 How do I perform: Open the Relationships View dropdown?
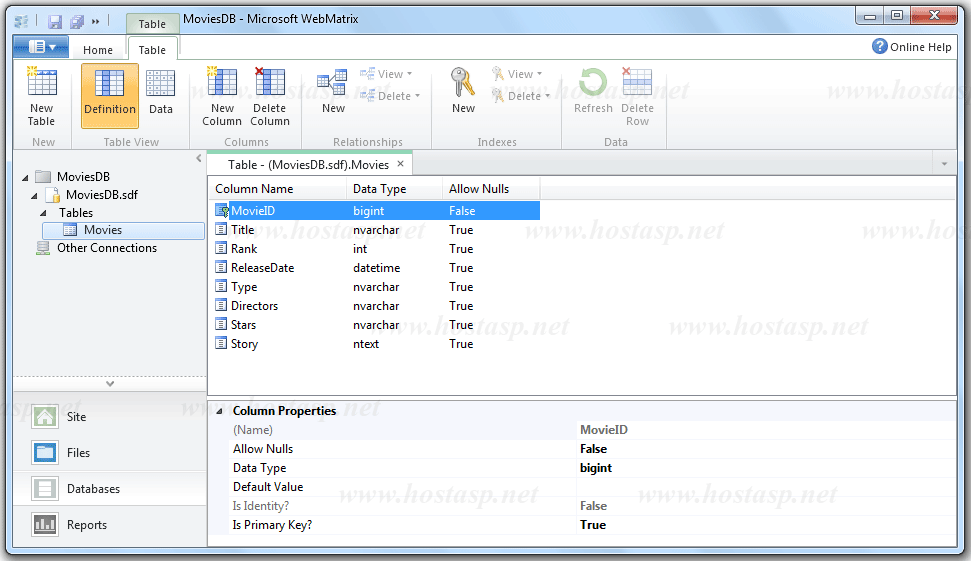click(x=386, y=74)
